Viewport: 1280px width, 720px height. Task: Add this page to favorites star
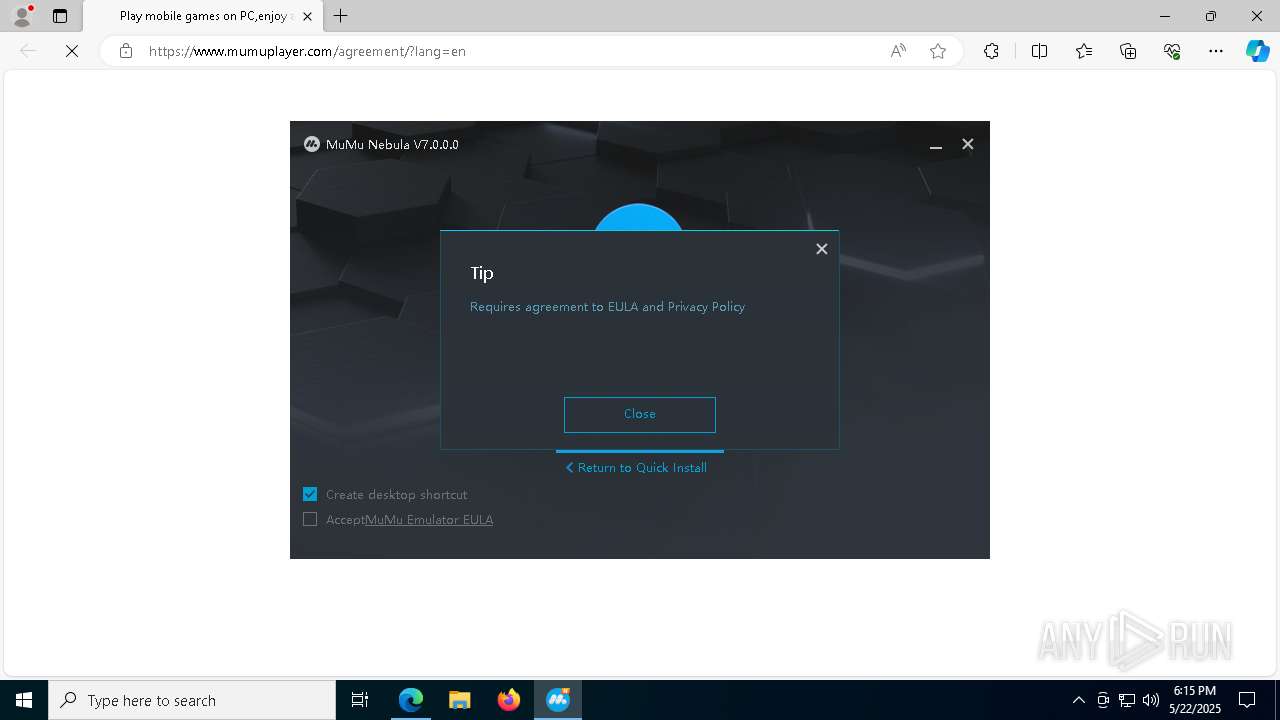pyautogui.click(x=938, y=51)
